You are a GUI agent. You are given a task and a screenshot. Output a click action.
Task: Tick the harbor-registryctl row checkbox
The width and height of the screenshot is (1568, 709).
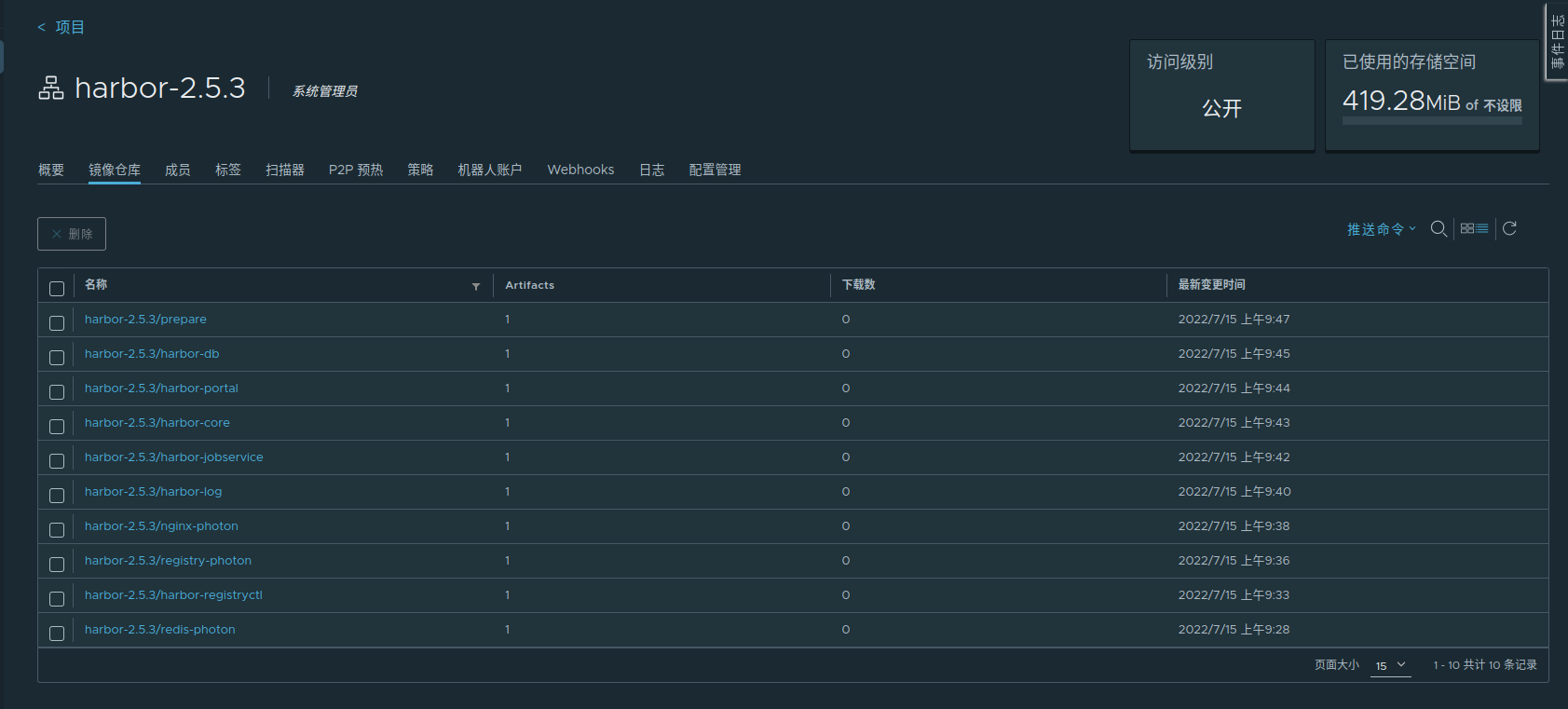57,598
